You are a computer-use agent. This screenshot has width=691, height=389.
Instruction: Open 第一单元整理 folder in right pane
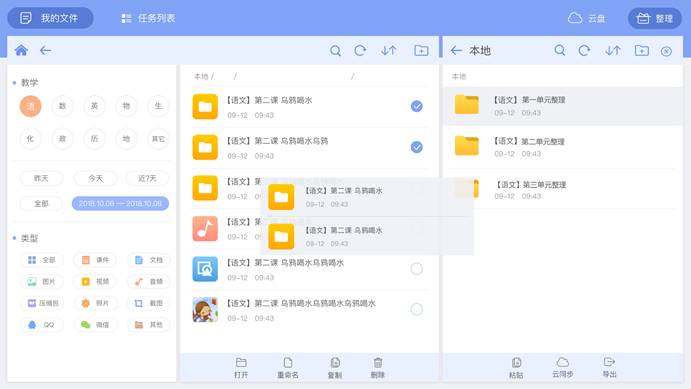(x=563, y=106)
